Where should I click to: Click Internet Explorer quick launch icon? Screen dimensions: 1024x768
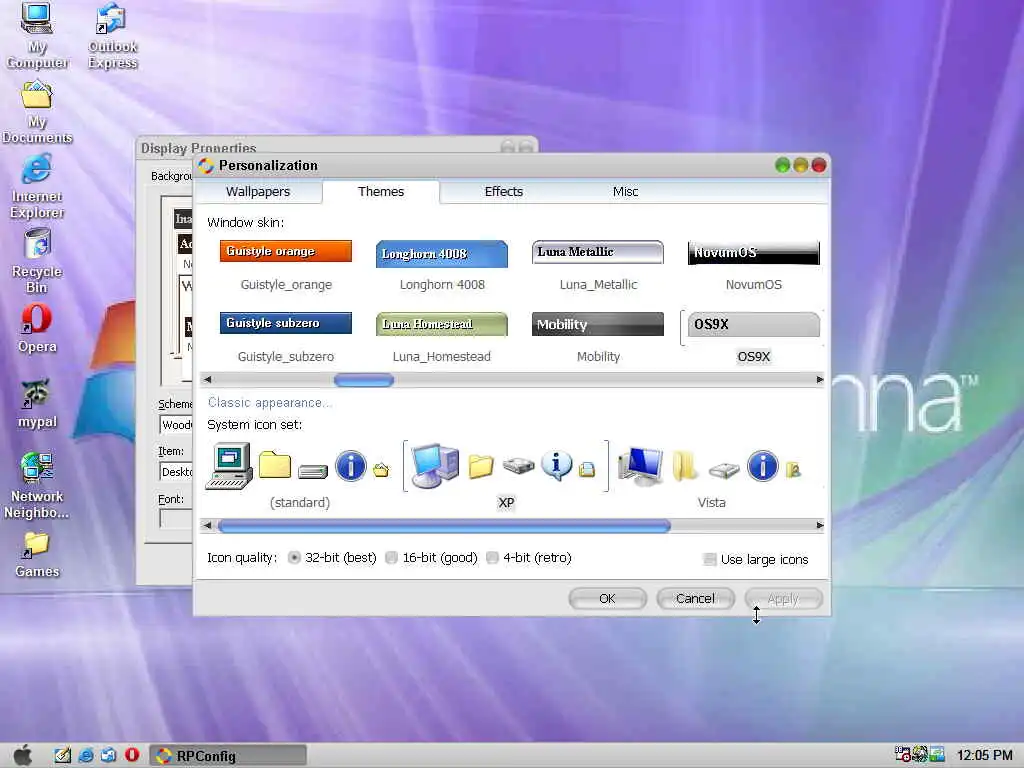[x=86, y=755]
